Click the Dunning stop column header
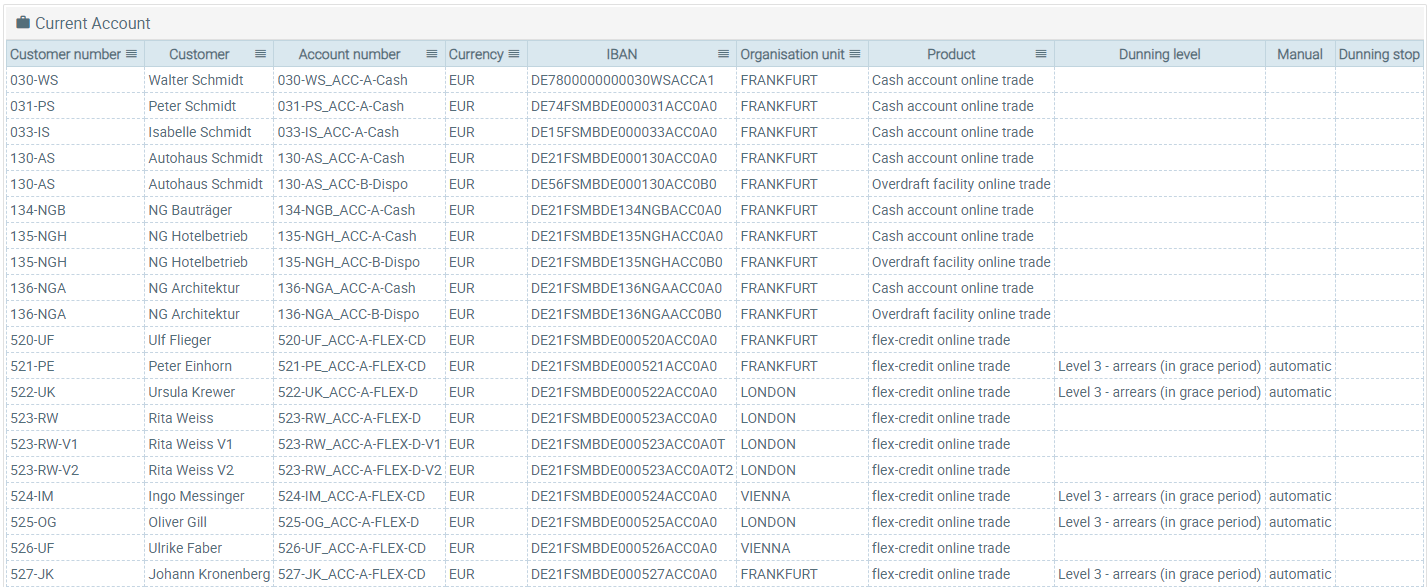This screenshot has width=1428, height=587. (1378, 54)
